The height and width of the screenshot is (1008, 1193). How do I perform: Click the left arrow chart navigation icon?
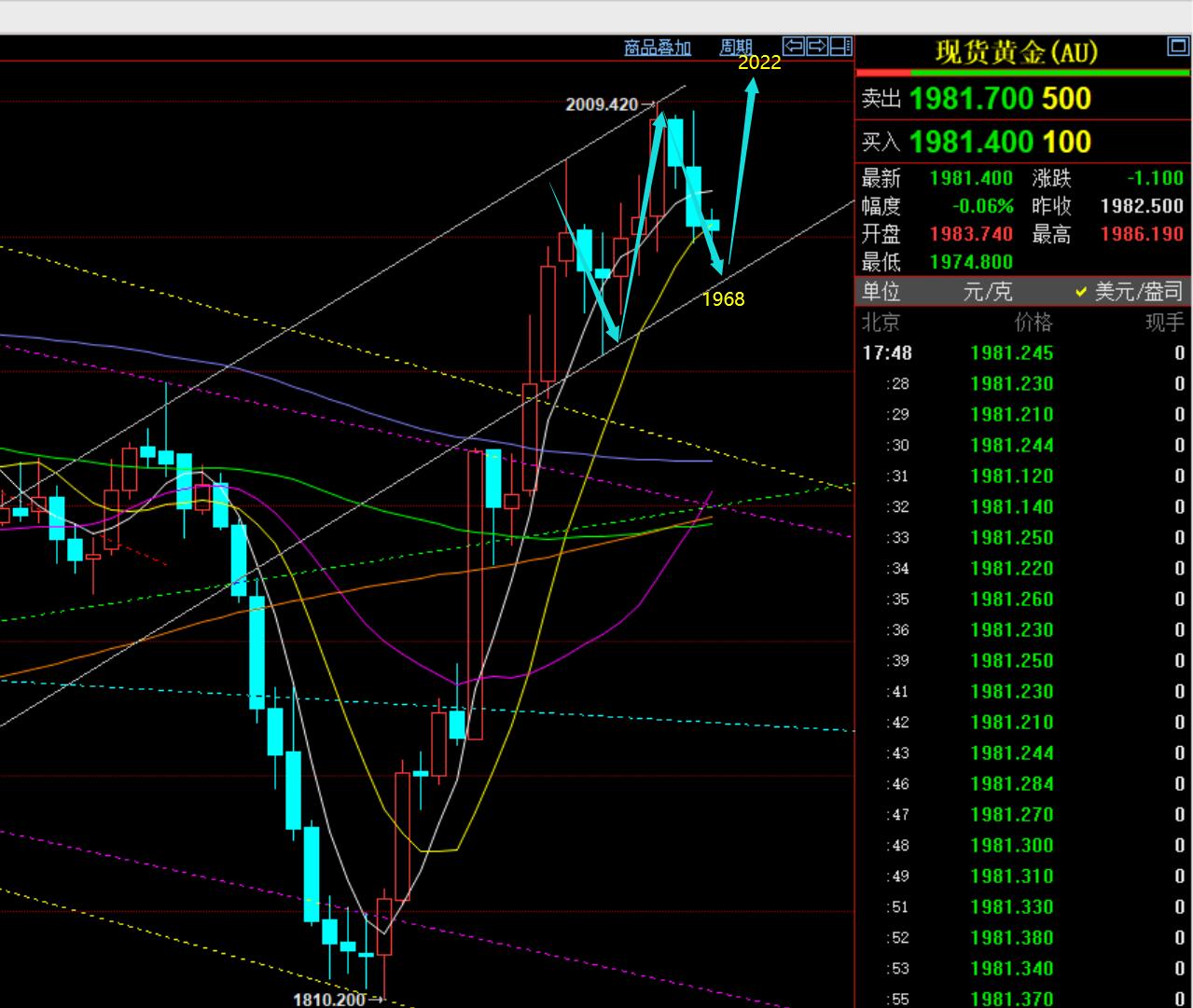794,46
